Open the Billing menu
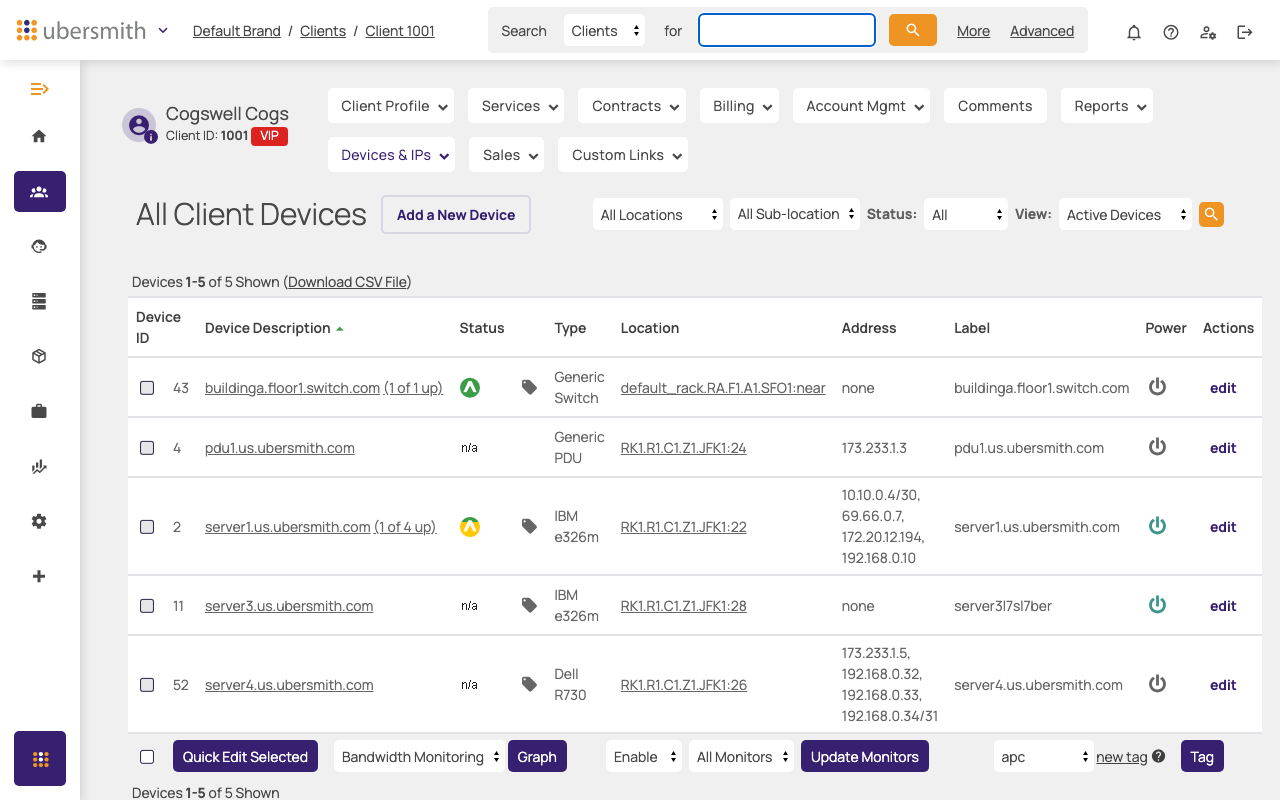This screenshot has height=800, width=1280. (739, 106)
